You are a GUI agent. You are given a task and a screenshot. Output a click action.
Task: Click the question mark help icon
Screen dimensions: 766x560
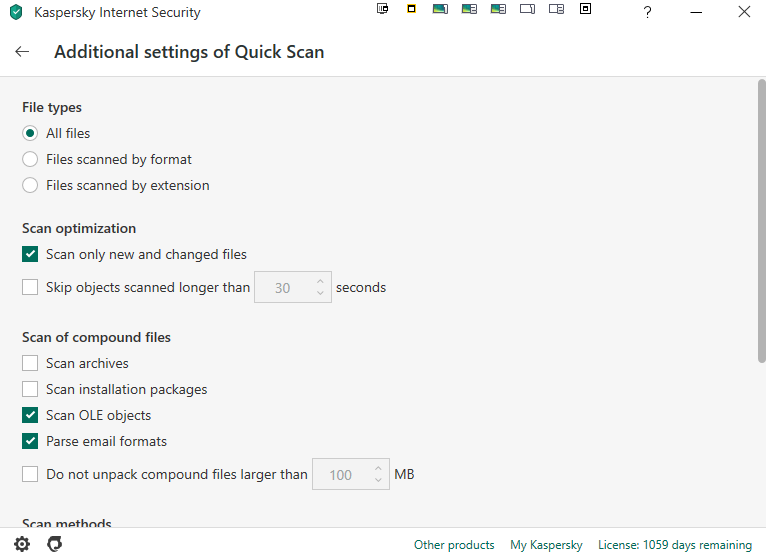click(647, 13)
